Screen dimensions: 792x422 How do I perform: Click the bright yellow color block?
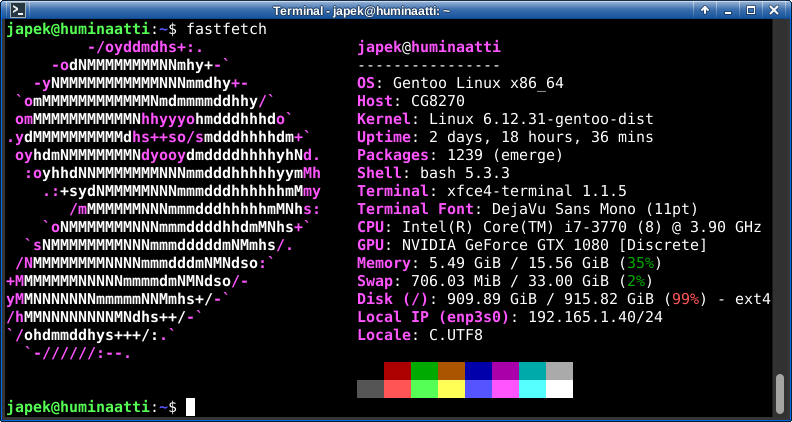452,389
